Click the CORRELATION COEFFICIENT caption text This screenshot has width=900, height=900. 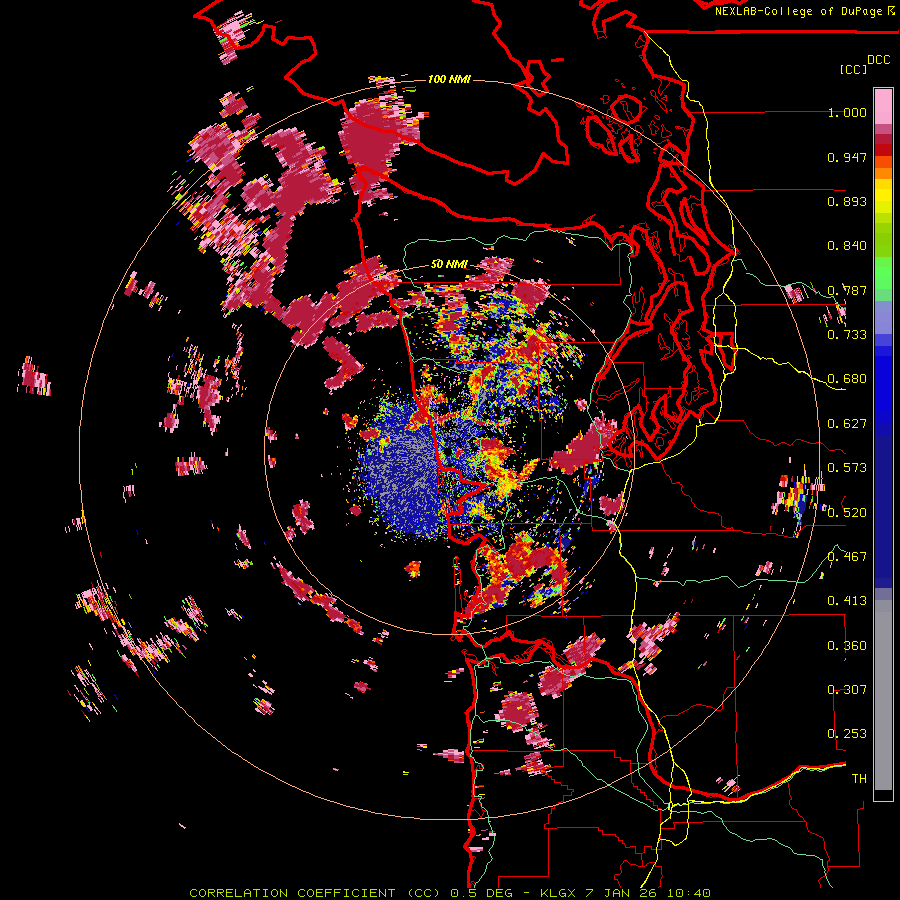292,893
